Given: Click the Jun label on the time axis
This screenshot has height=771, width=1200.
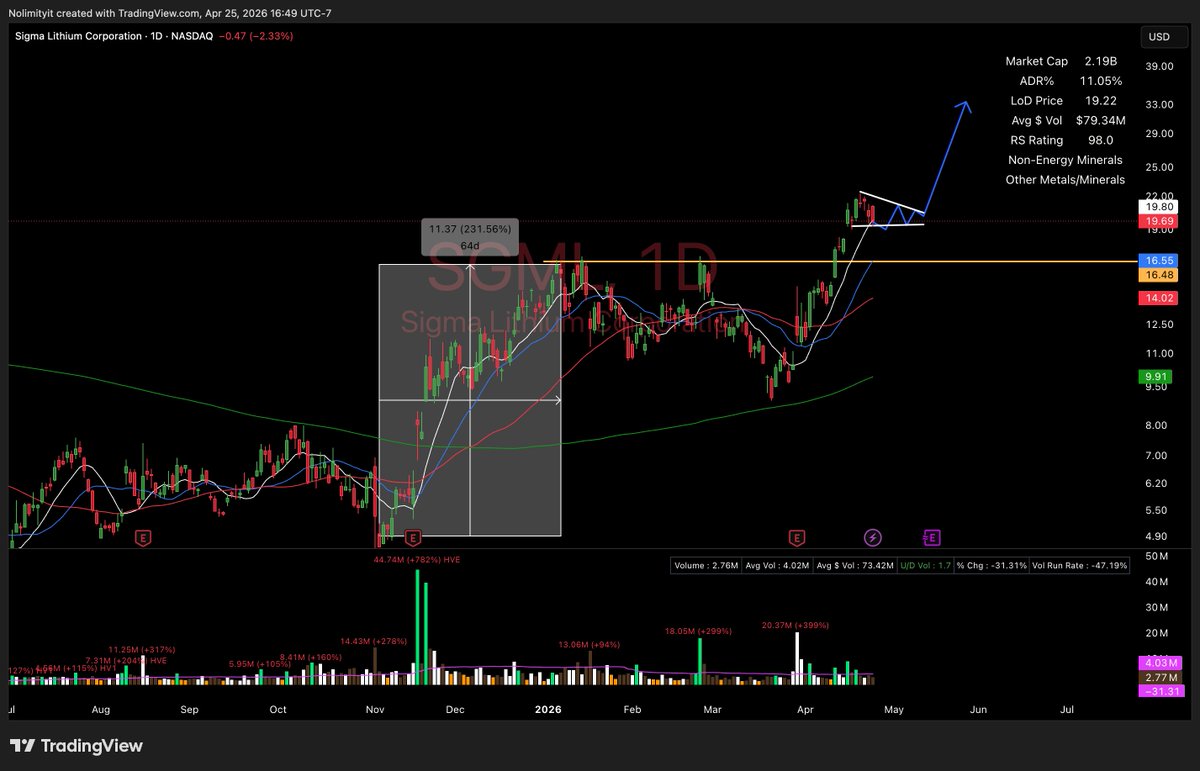Looking at the screenshot, I should pos(978,709).
